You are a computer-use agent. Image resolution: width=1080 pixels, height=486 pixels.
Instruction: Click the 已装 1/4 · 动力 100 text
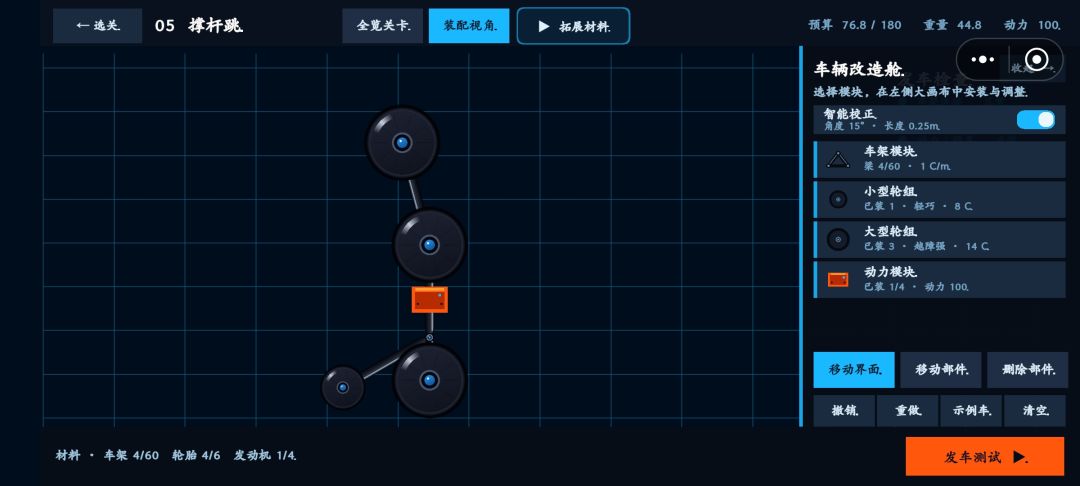[x=917, y=286]
